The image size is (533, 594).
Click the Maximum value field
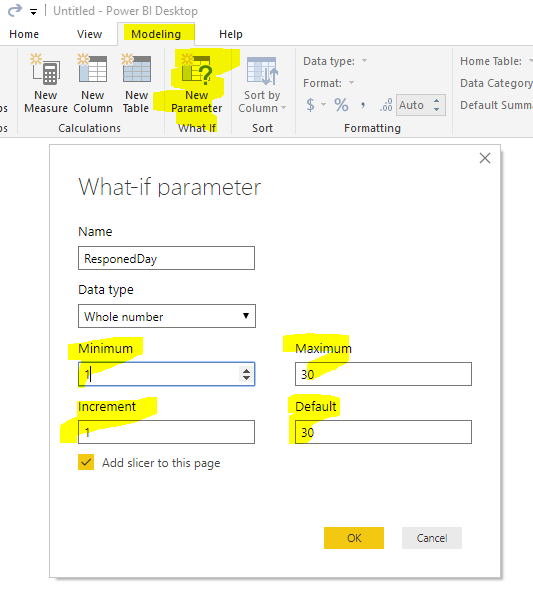tap(383, 374)
